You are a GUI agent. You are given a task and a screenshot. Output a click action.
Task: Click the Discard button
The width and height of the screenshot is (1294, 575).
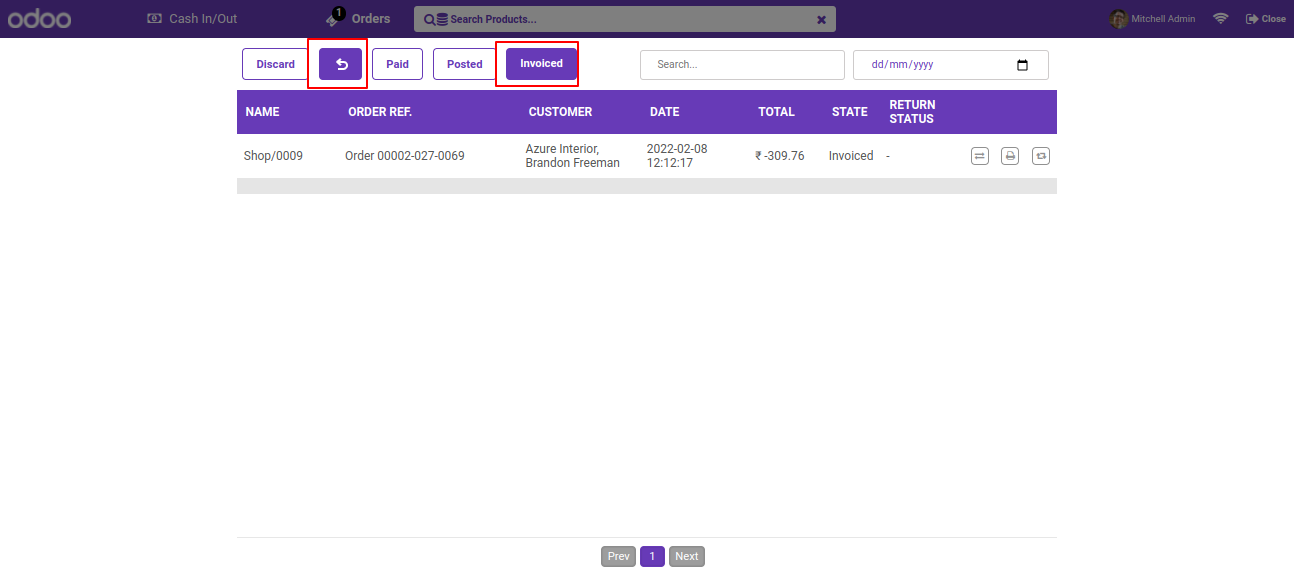[275, 64]
